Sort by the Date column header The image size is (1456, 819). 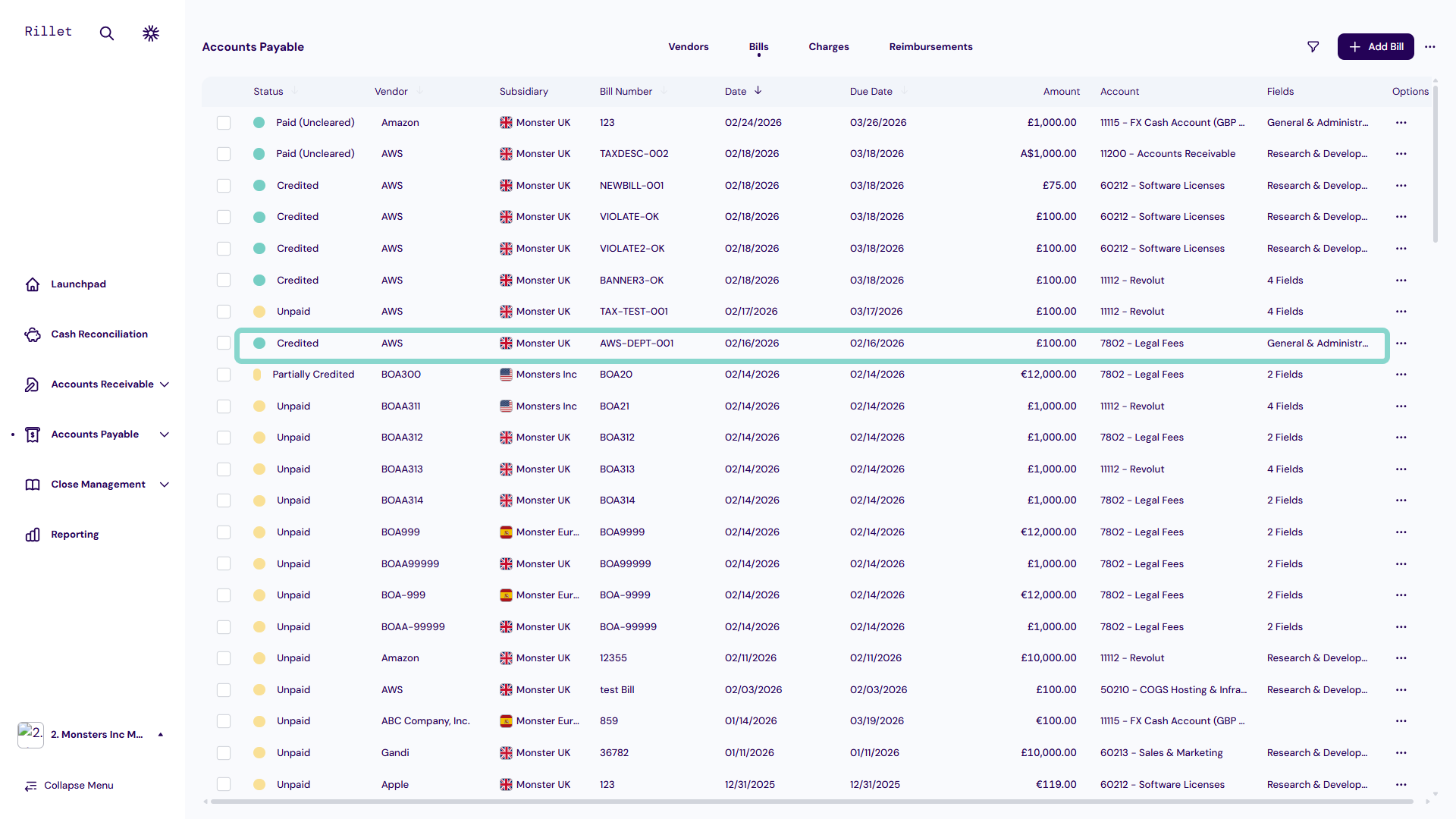point(736,92)
